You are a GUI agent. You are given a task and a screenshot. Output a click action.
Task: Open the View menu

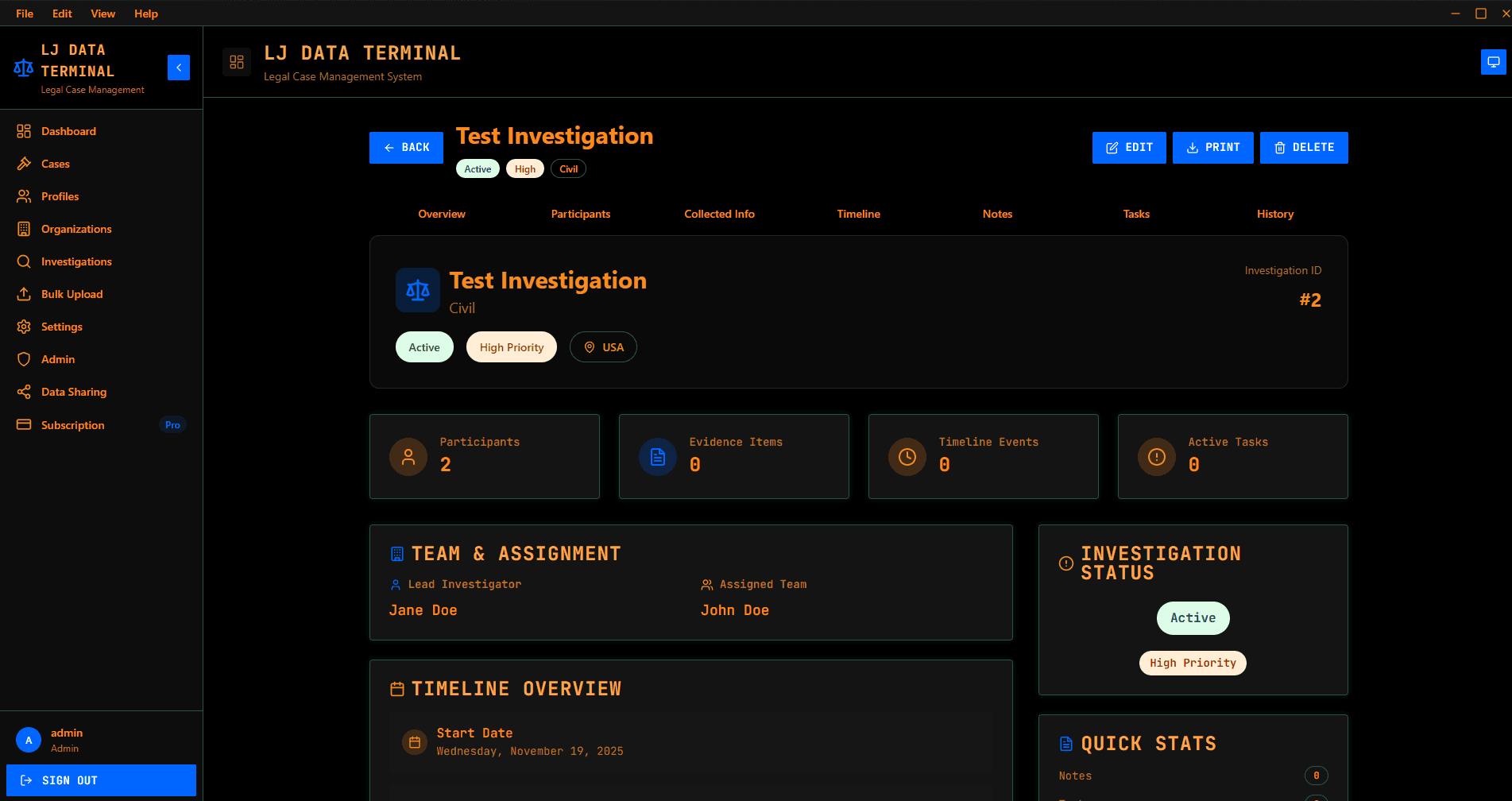[102, 13]
